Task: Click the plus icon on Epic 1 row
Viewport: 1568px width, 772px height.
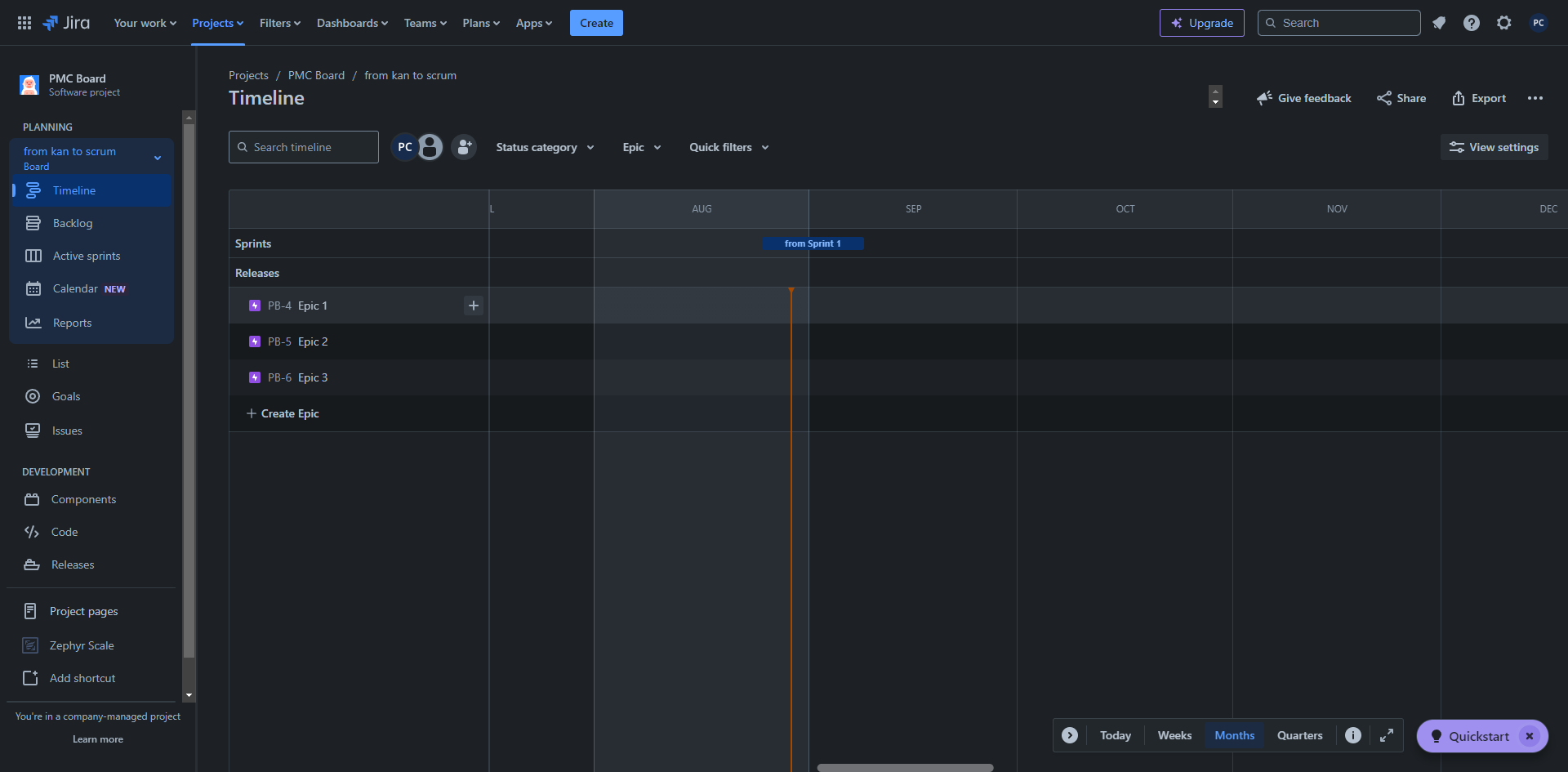Action: pyautogui.click(x=473, y=306)
